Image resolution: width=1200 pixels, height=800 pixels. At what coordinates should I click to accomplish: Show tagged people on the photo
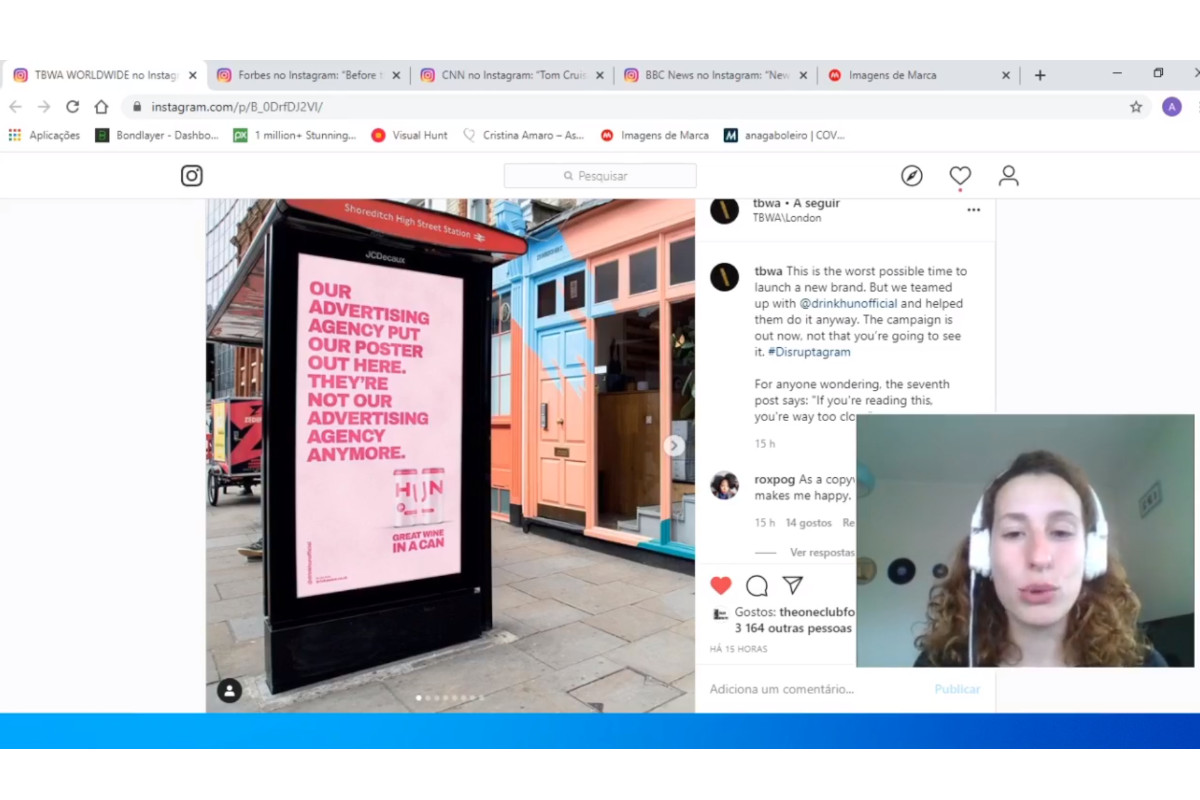click(229, 690)
